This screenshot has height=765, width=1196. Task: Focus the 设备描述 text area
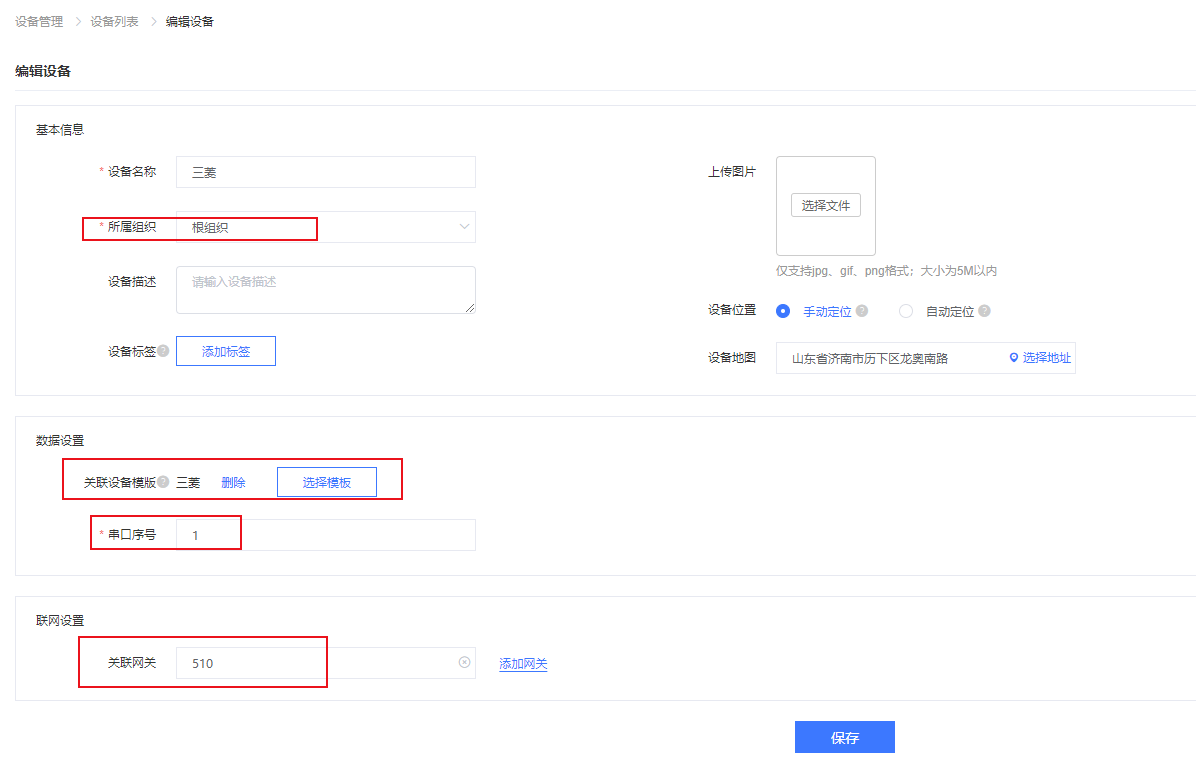[325, 290]
